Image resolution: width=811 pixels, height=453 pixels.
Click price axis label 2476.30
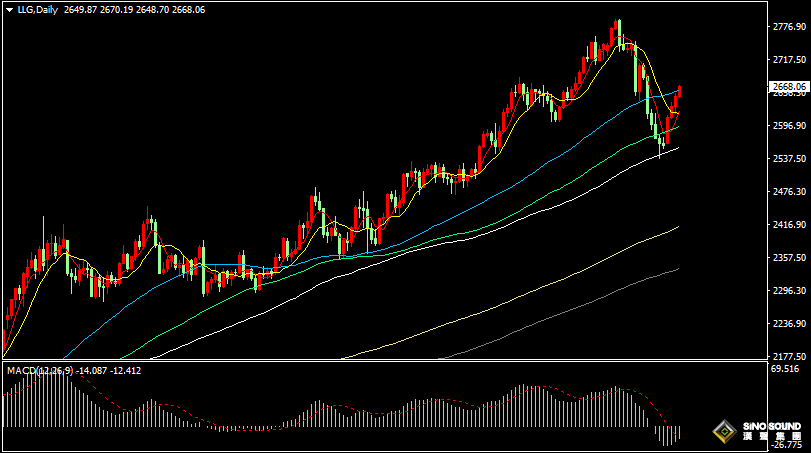[789, 191]
